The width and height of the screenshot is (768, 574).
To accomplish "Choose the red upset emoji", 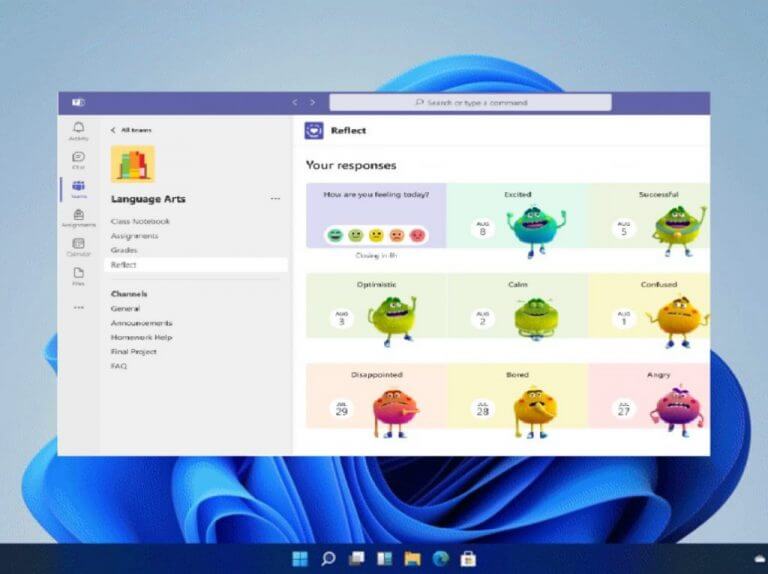I will (x=417, y=236).
